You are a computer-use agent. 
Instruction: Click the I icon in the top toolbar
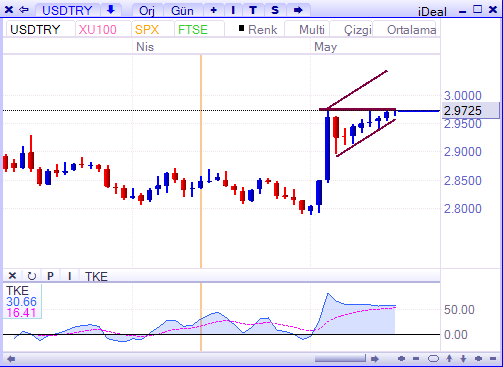pos(233,10)
